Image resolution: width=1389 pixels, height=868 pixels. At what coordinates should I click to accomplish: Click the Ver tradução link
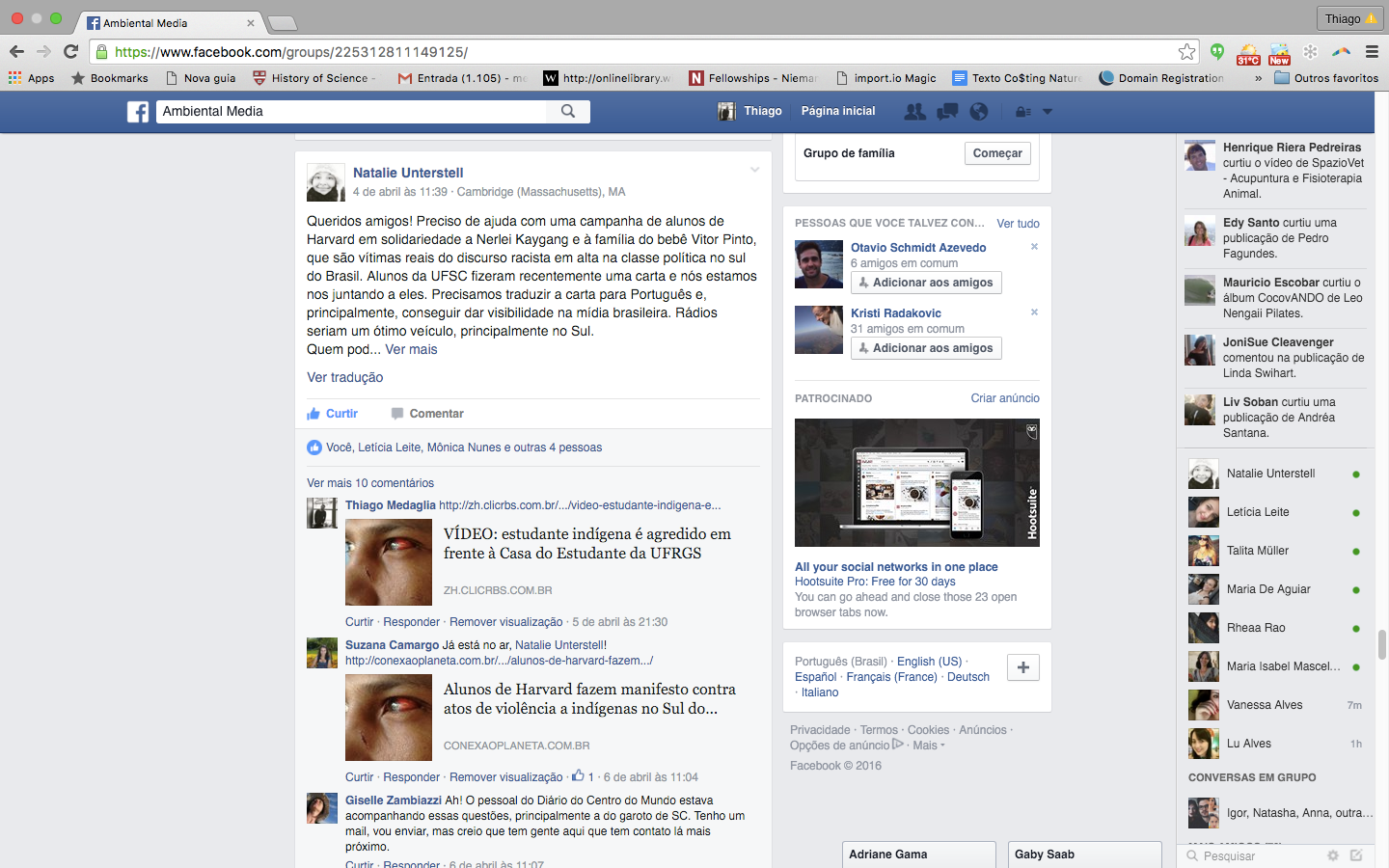345,378
